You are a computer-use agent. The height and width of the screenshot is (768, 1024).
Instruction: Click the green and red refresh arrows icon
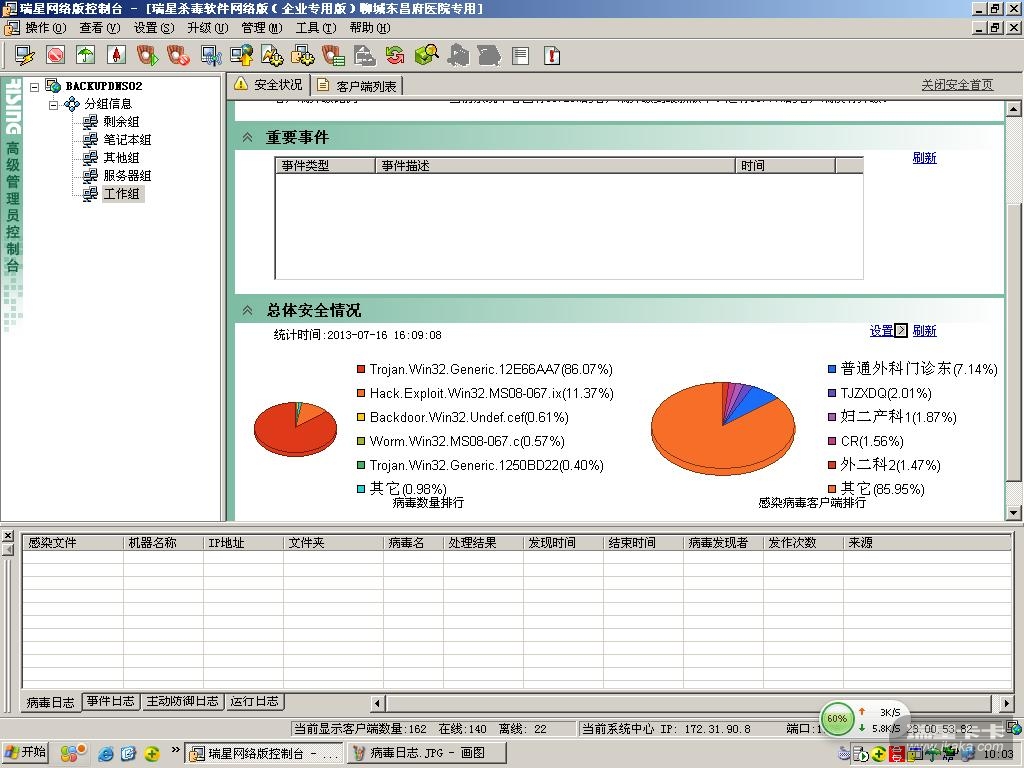pos(394,55)
